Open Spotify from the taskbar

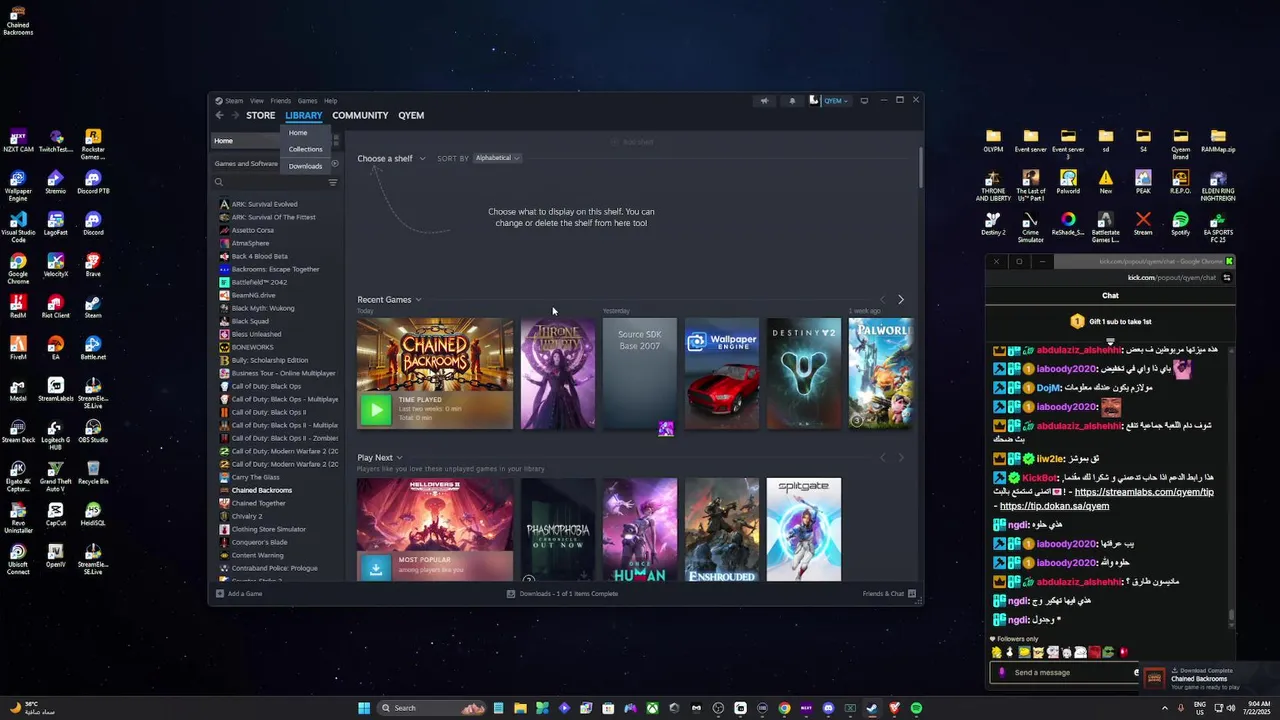(x=916, y=708)
